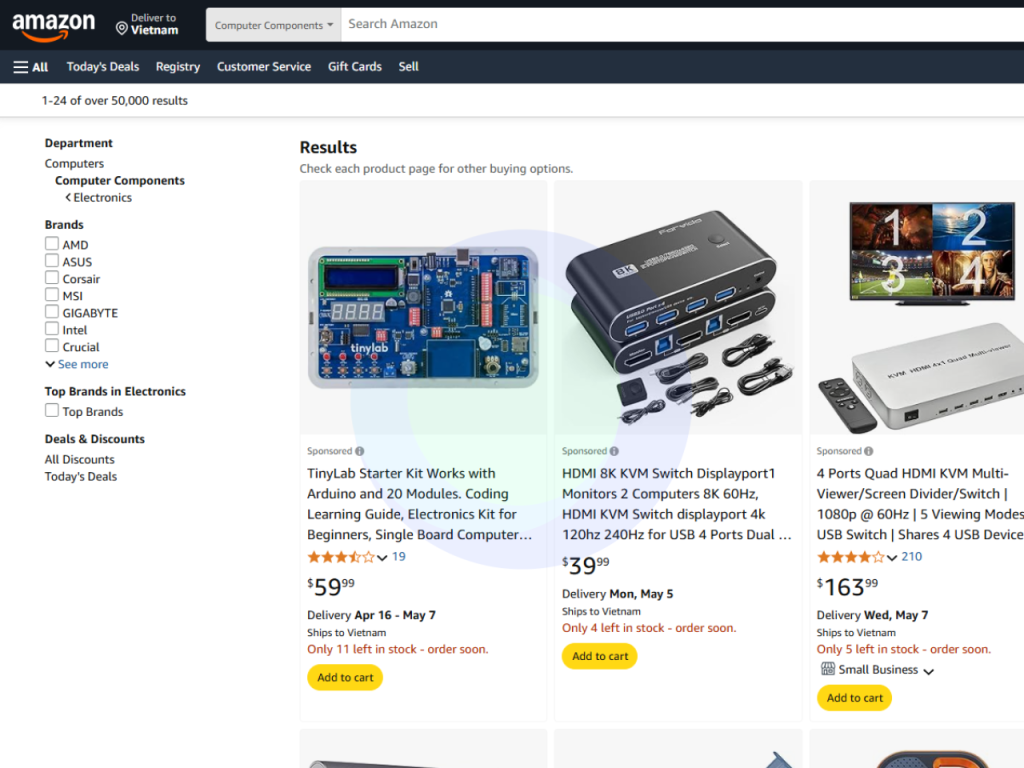Screen dimensions: 1024x768
Task: Open the HDMI 8K KVM switch product image
Action: click(x=678, y=317)
